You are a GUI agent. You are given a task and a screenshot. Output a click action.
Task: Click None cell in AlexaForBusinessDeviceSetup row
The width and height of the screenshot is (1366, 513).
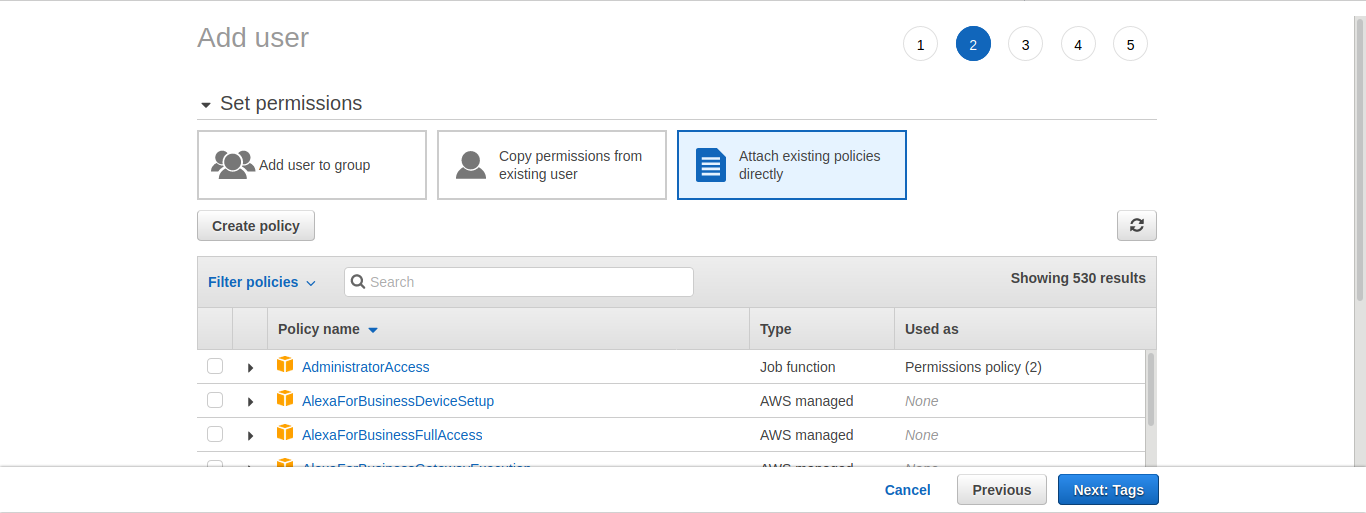pos(922,401)
